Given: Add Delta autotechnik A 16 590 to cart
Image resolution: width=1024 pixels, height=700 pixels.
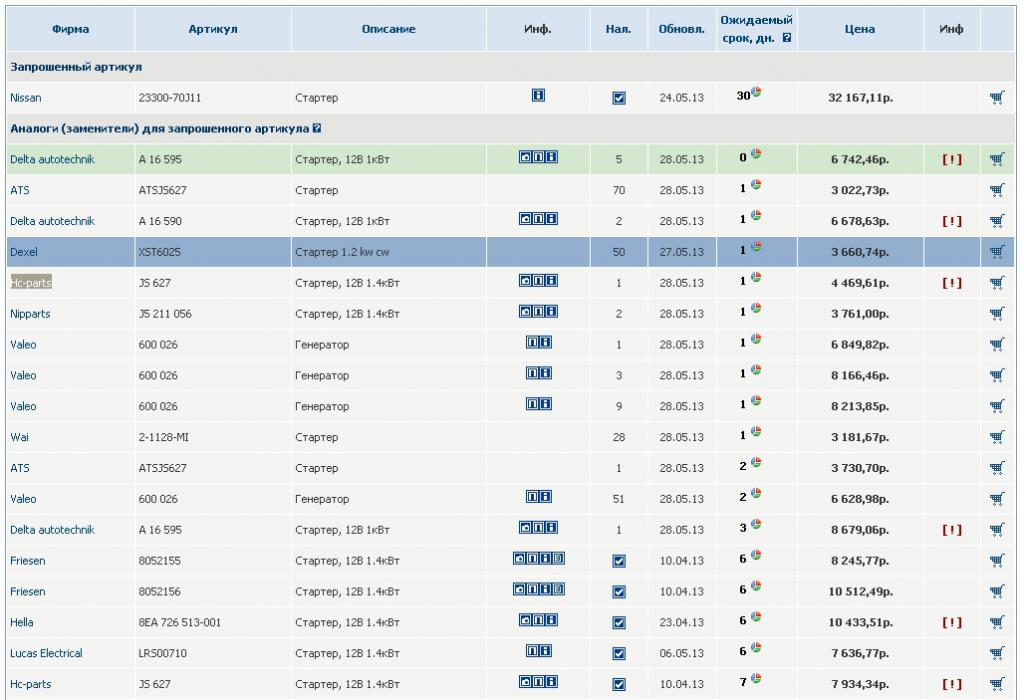Looking at the screenshot, I should (997, 221).
